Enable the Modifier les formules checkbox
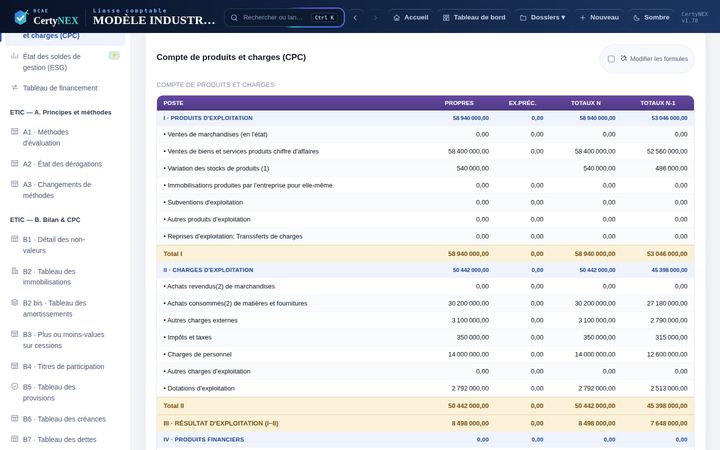Viewport: 720px width, 450px height. tap(611, 59)
